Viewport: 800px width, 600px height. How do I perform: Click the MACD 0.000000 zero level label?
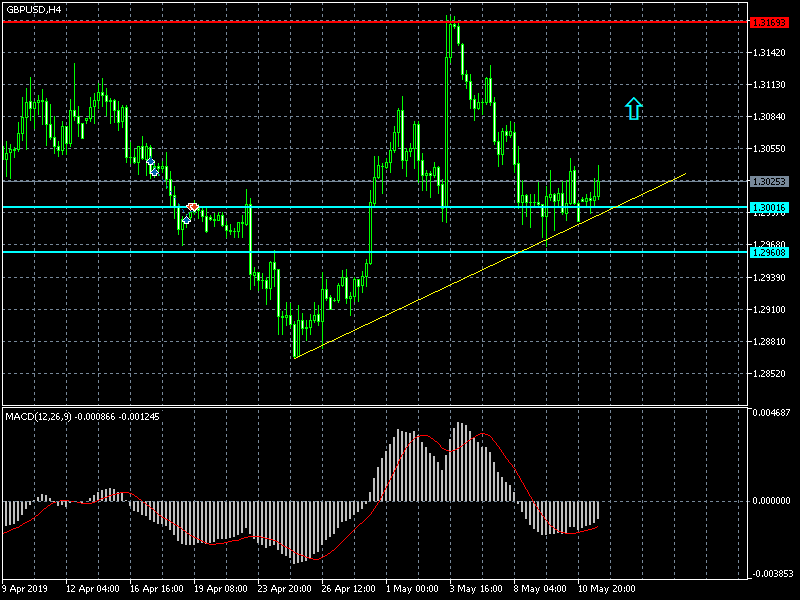pos(771,501)
